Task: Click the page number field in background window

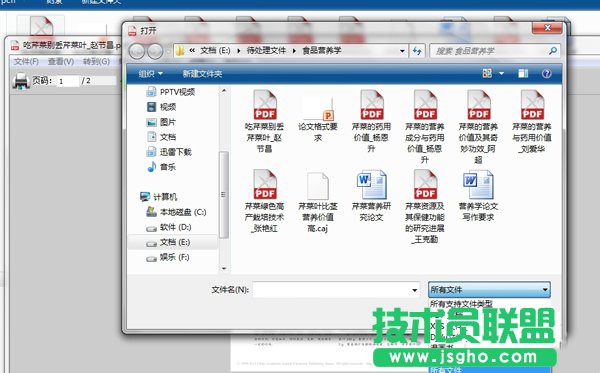Action: point(68,81)
